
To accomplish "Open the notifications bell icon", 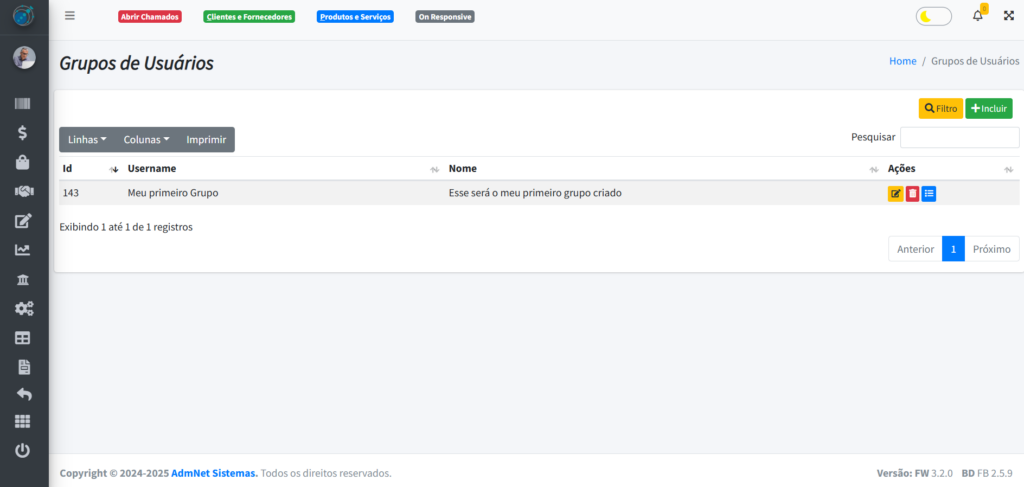I will [978, 16].
